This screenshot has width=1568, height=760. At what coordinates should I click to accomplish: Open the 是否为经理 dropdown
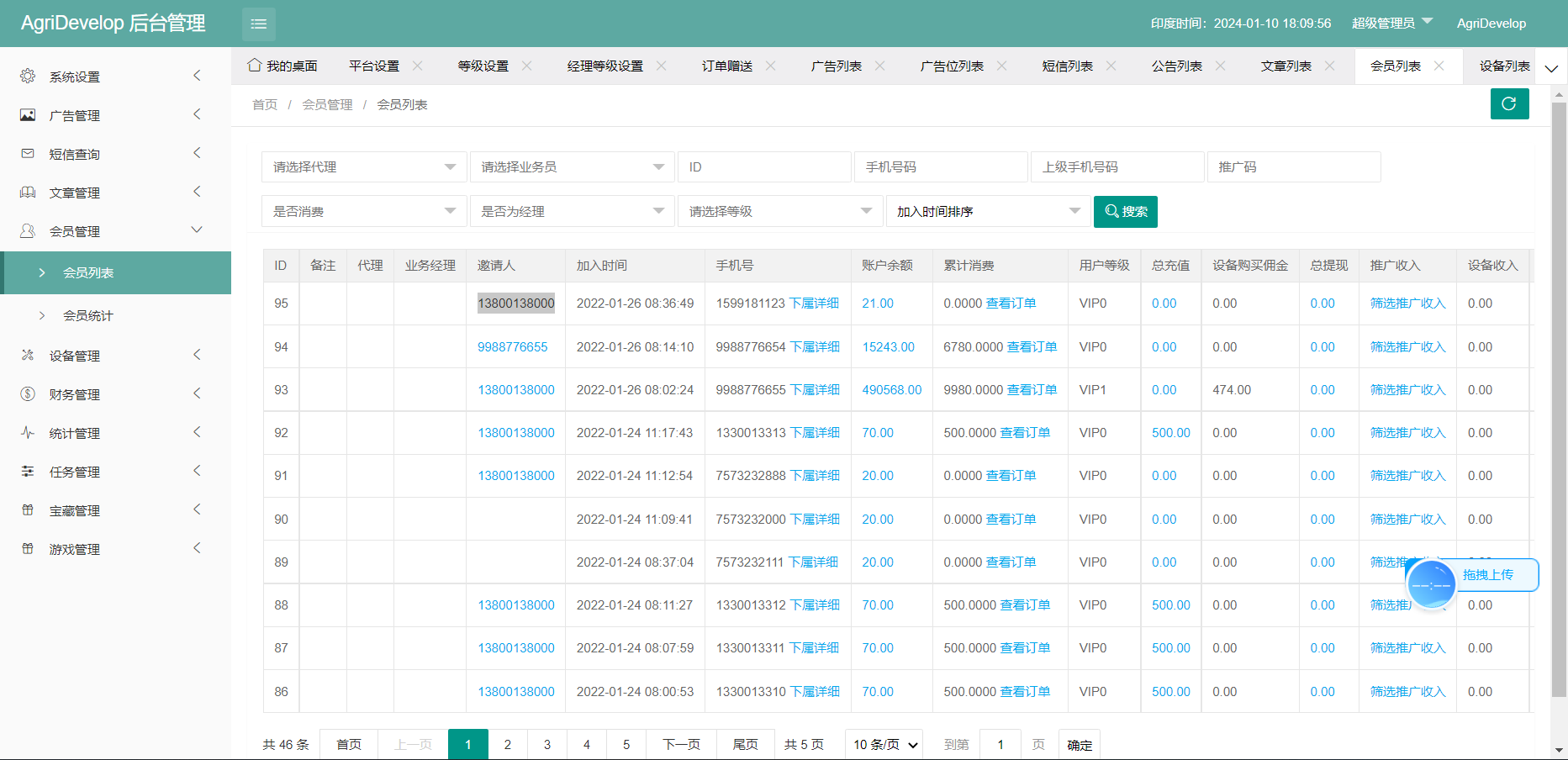coord(572,211)
